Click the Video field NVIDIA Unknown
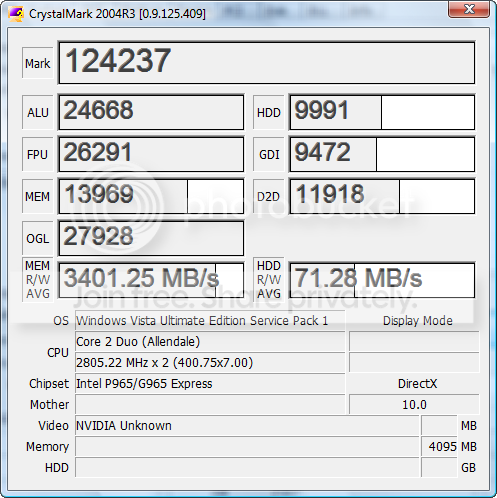Viewport: 497px width, 498px height. 247,426
